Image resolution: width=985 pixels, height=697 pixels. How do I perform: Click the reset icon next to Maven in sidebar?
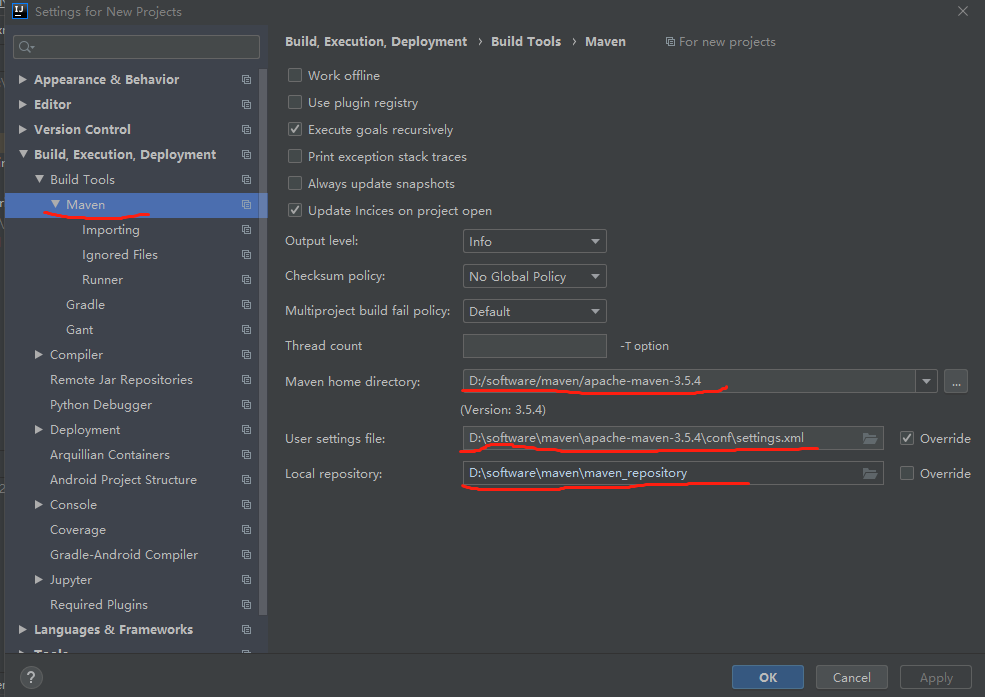pyautogui.click(x=246, y=204)
